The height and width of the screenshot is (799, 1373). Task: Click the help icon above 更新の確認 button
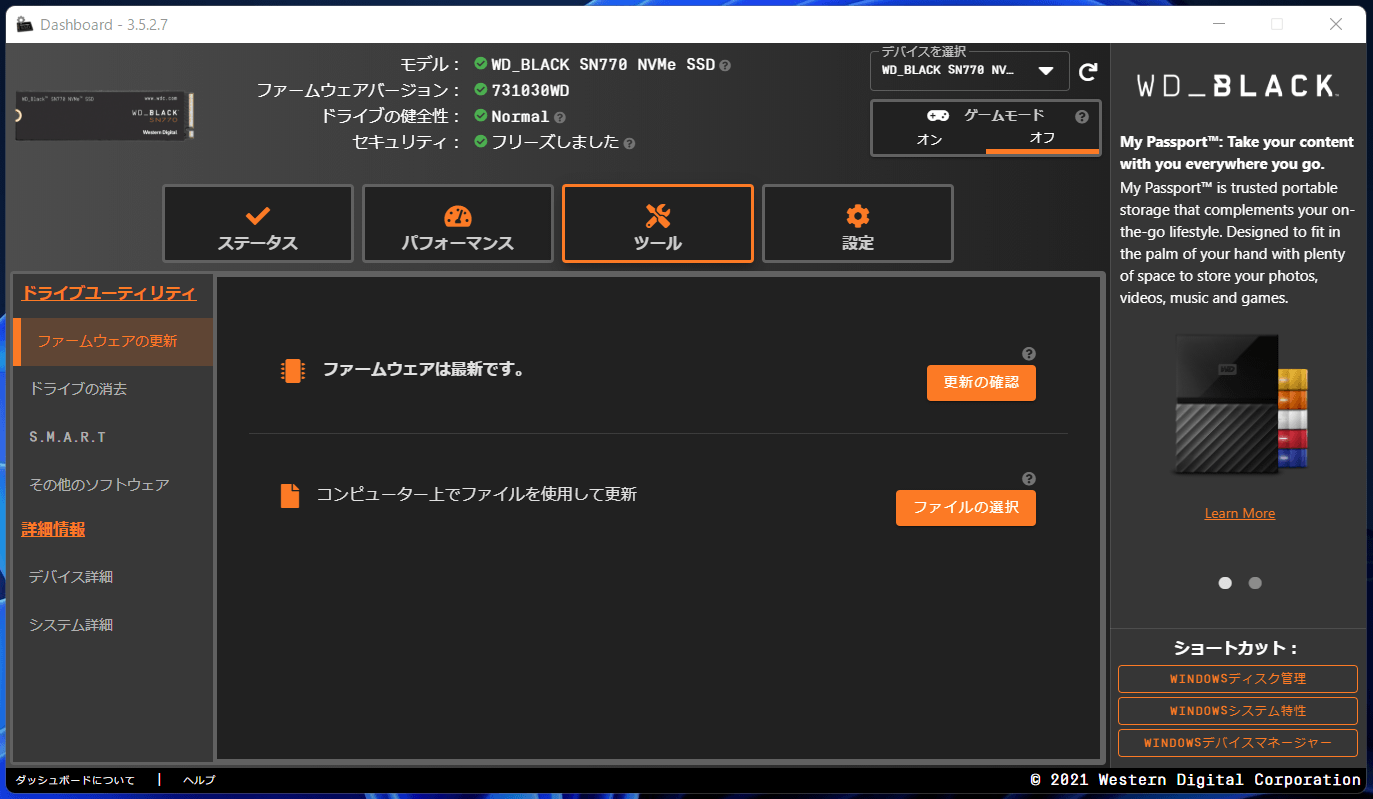pyautogui.click(x=1029, y=354)
